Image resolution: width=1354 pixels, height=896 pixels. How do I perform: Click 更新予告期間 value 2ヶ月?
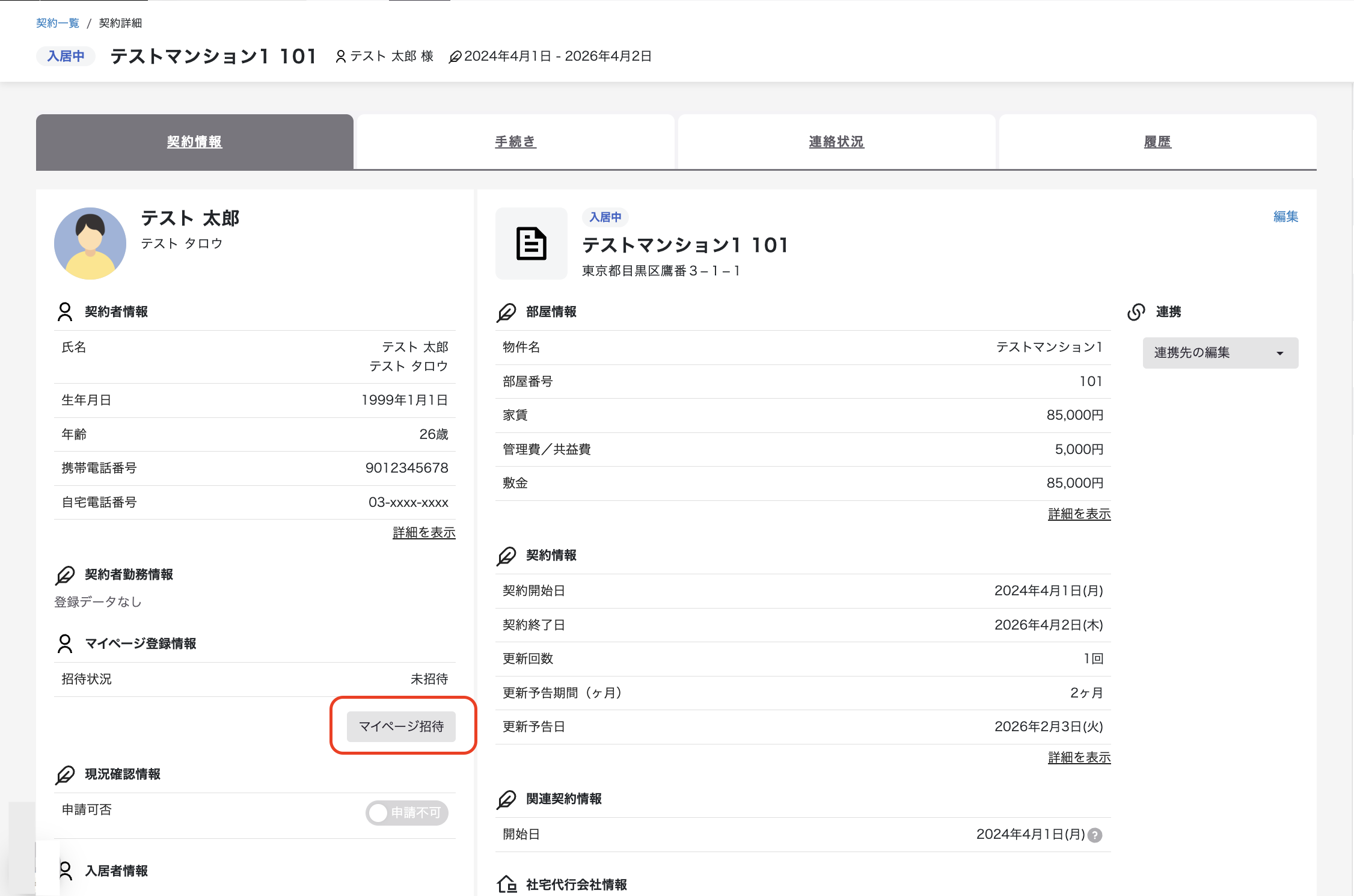click(1087, 693)
